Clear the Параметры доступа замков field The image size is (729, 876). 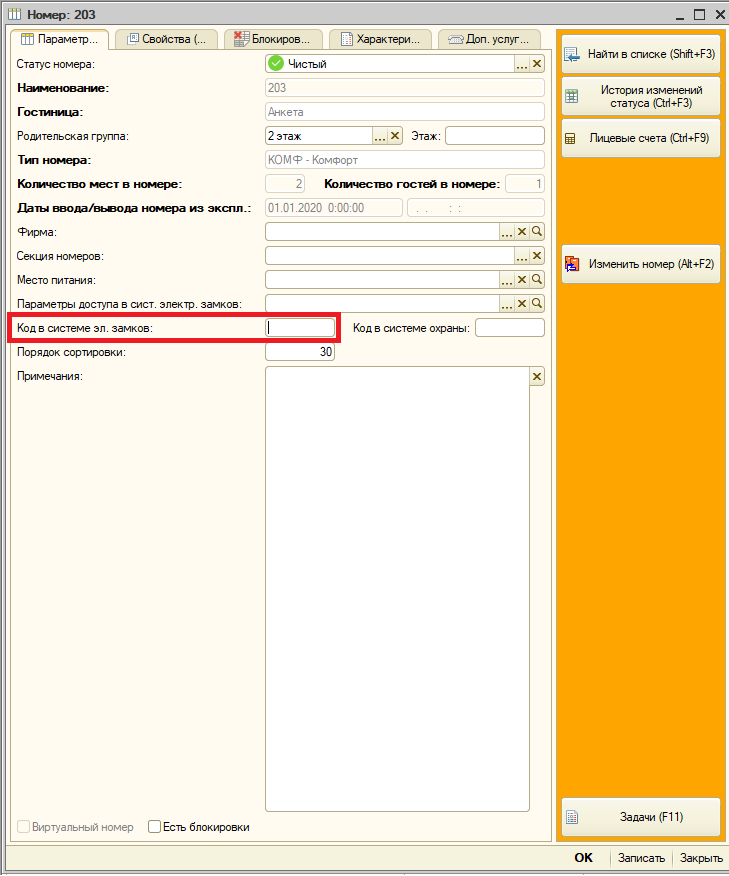point(522,304)
